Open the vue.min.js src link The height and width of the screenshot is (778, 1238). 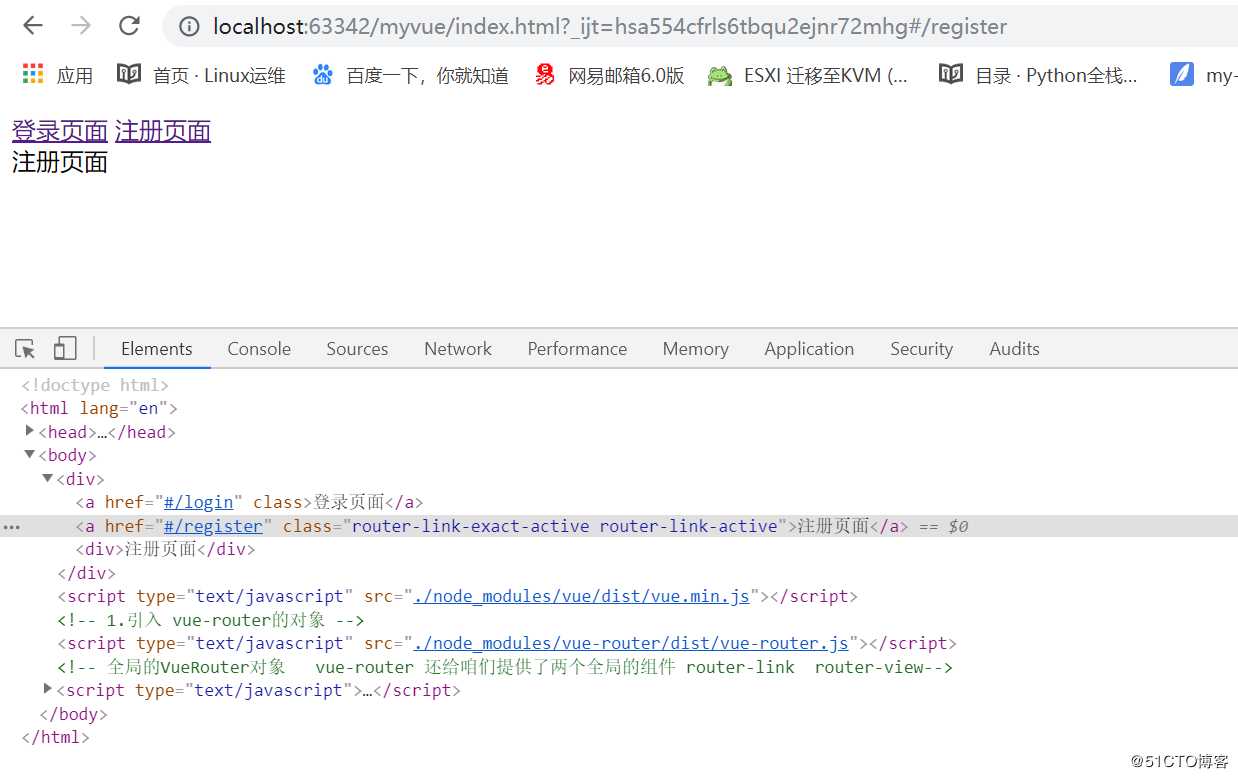[581, 596]
